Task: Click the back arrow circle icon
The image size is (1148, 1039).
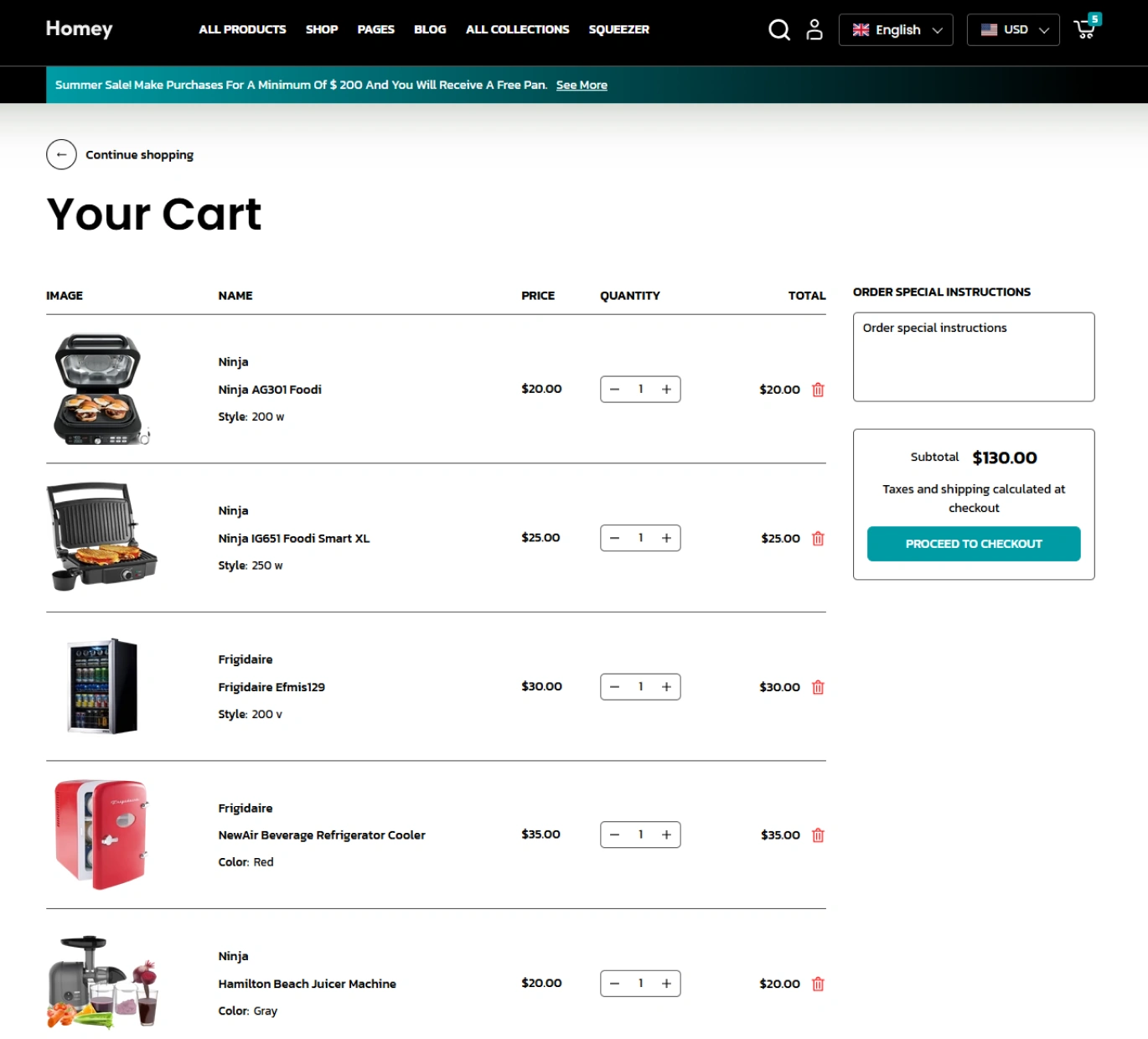Action: [x=61, y=155]
